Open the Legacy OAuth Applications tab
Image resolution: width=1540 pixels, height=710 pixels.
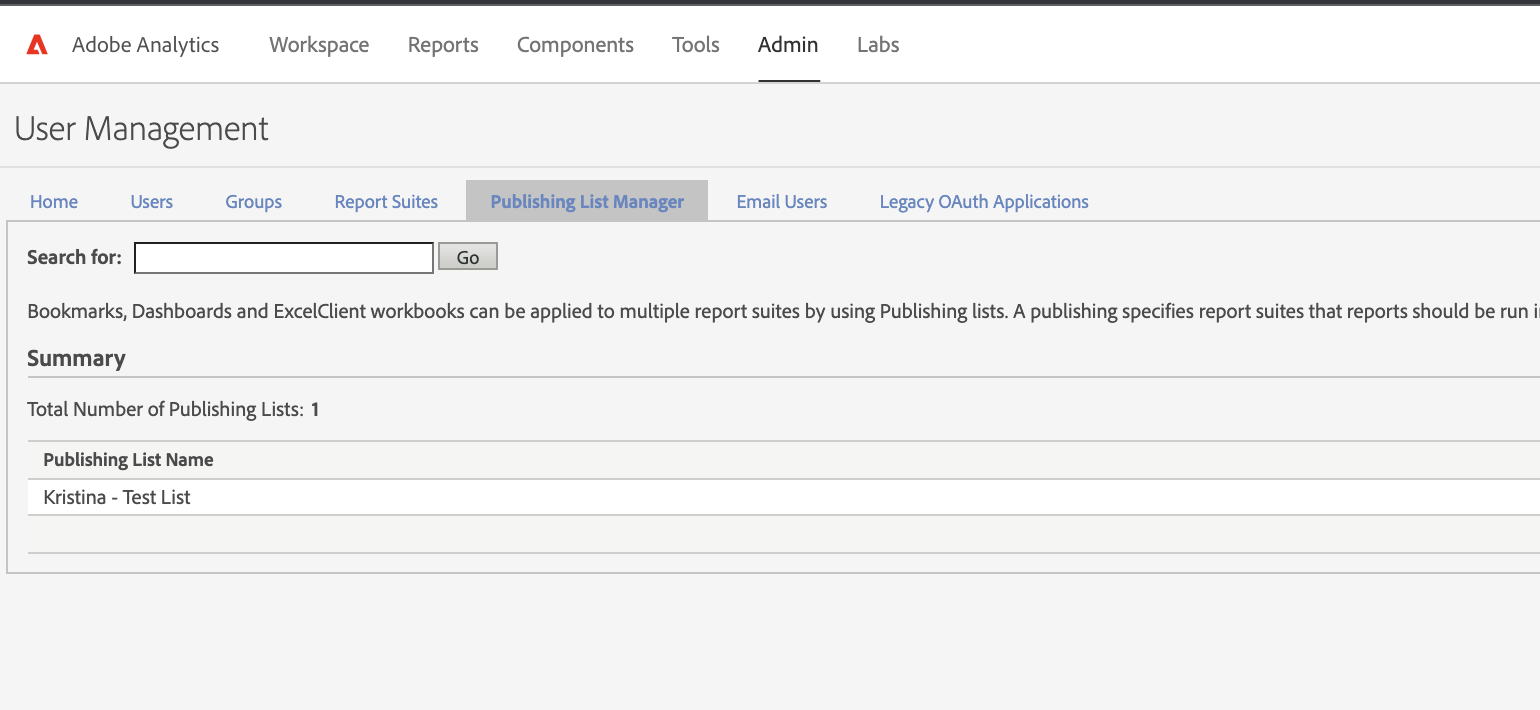[x=984, y=201]
